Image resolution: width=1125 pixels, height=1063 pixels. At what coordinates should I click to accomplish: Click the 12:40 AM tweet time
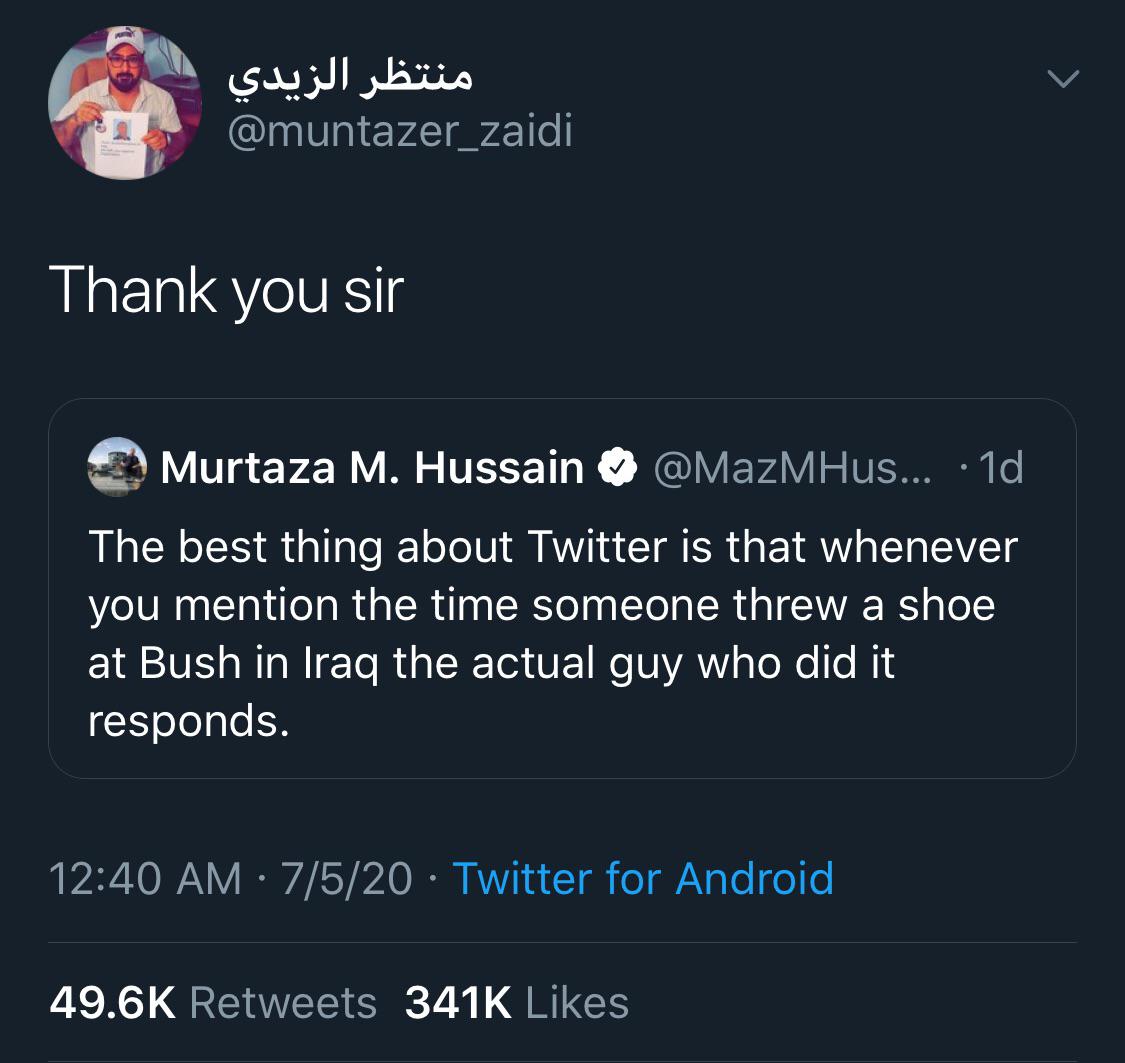(x=145, y=878)
